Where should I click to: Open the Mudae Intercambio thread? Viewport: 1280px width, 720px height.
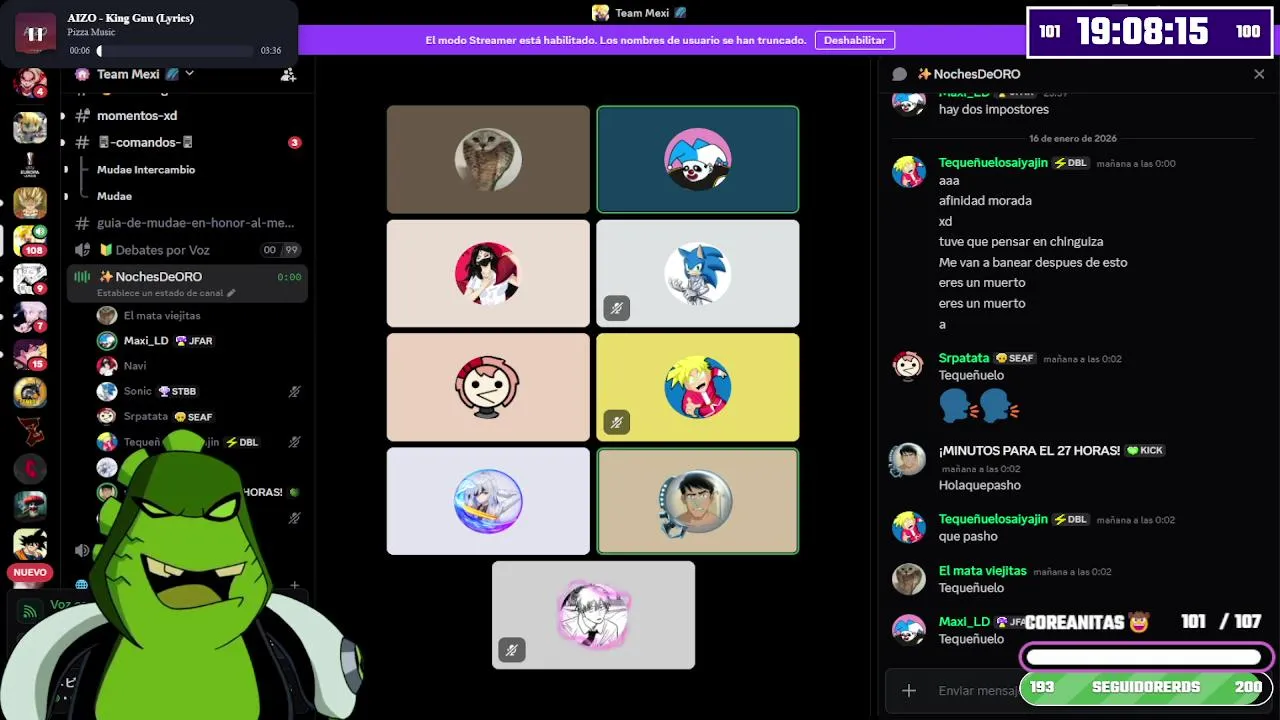pos(146,170)
